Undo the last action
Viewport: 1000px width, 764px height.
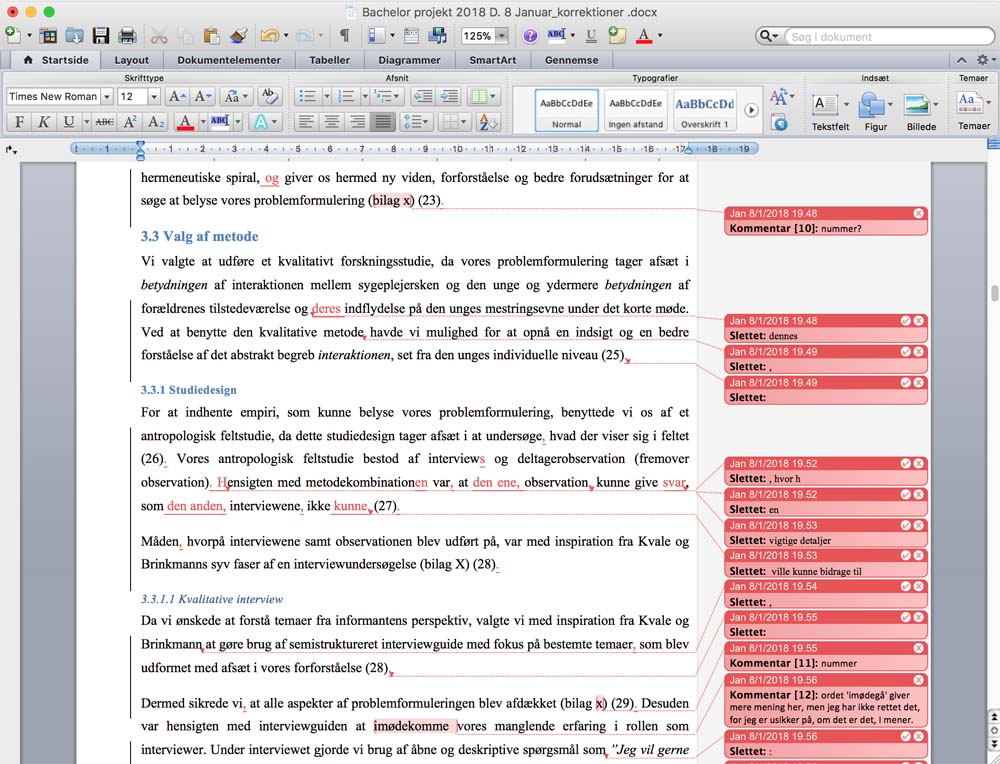tap(268, 36)
